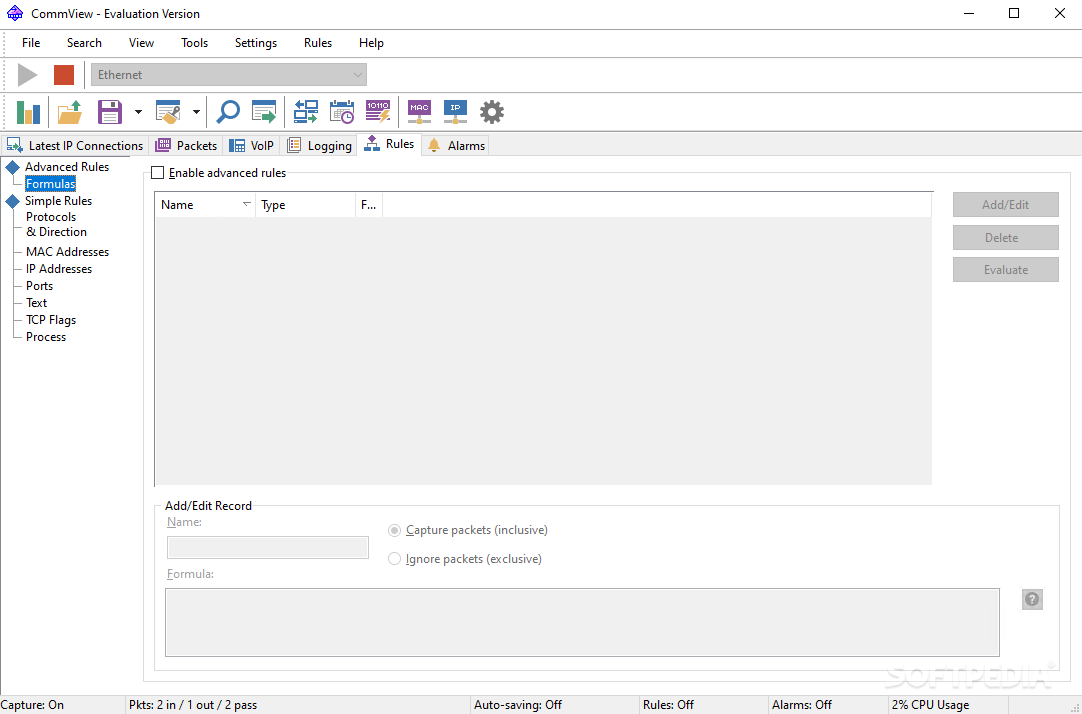The width and height of the screenshot is (1082, 714).
Task: Click the Formula text area
Action: pos(582,622)
